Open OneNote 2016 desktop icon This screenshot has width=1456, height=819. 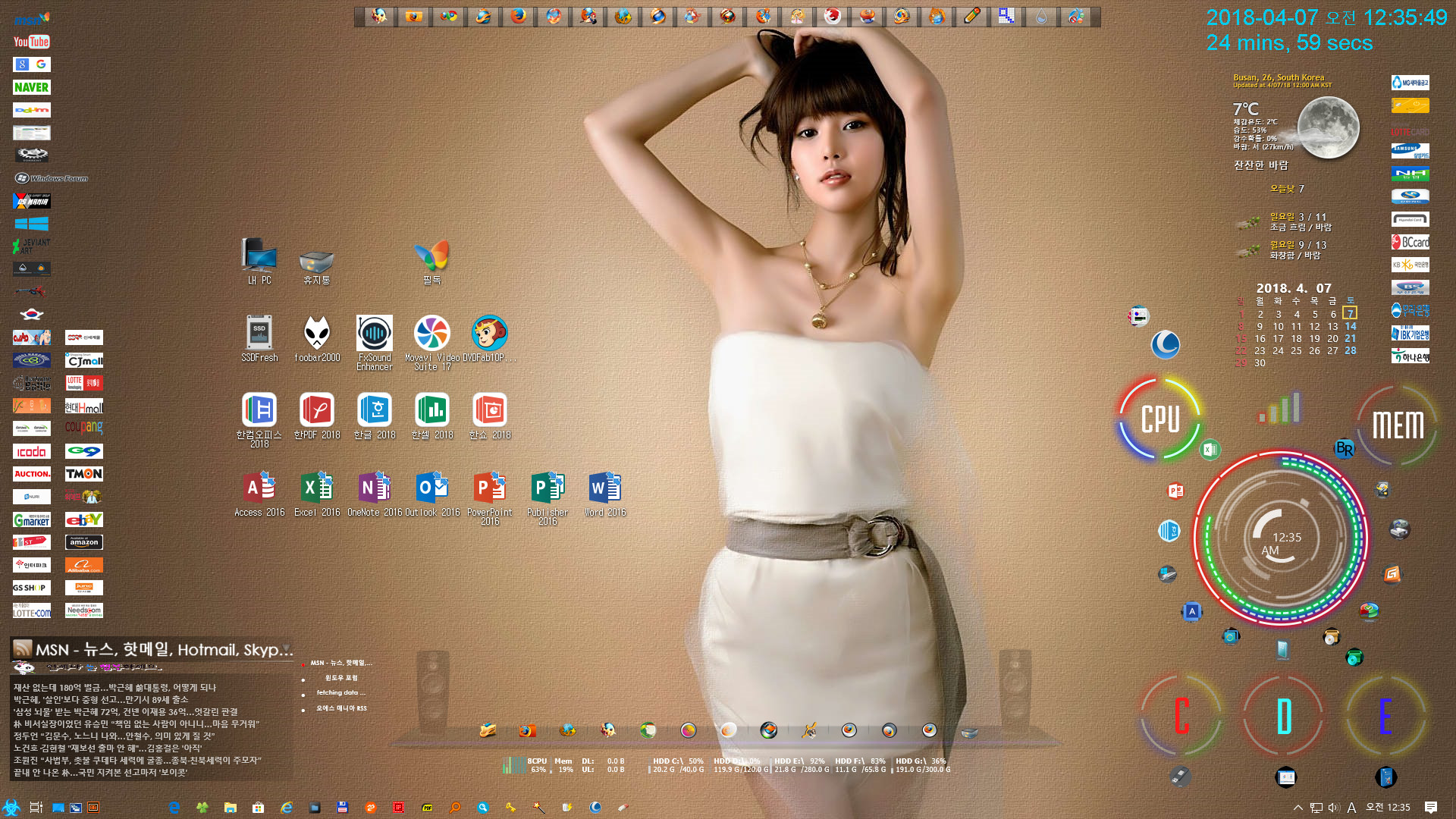tap(375, 494)
